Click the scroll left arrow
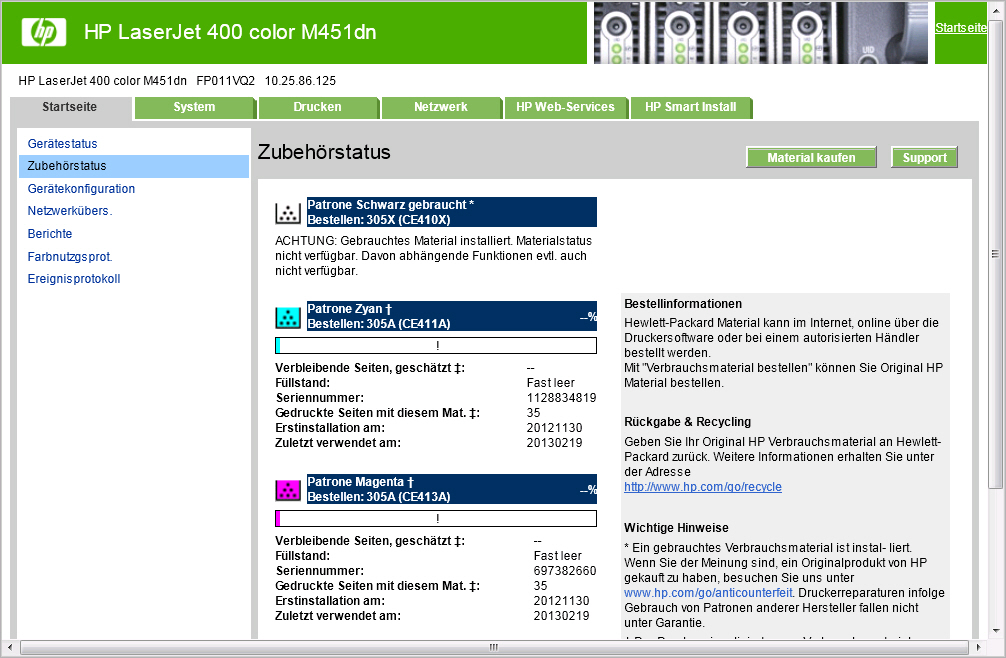1006x658 pixels. point(9,647)
